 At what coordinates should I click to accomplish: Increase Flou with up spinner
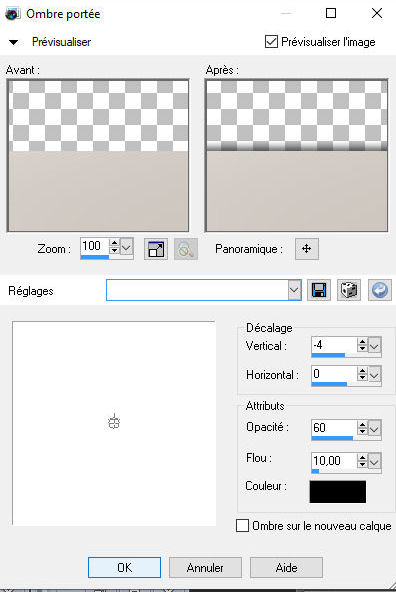click(362, 457)
